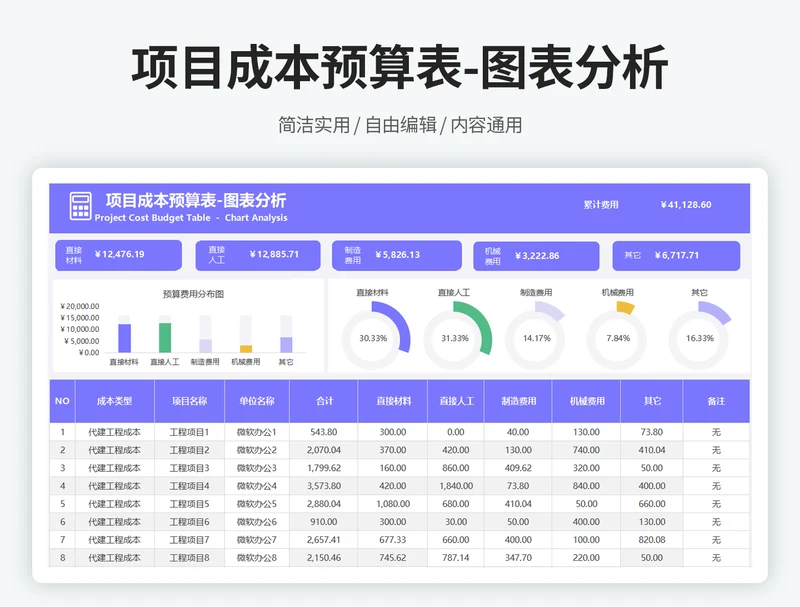Select cell 工程项目6

coord(189,522)
